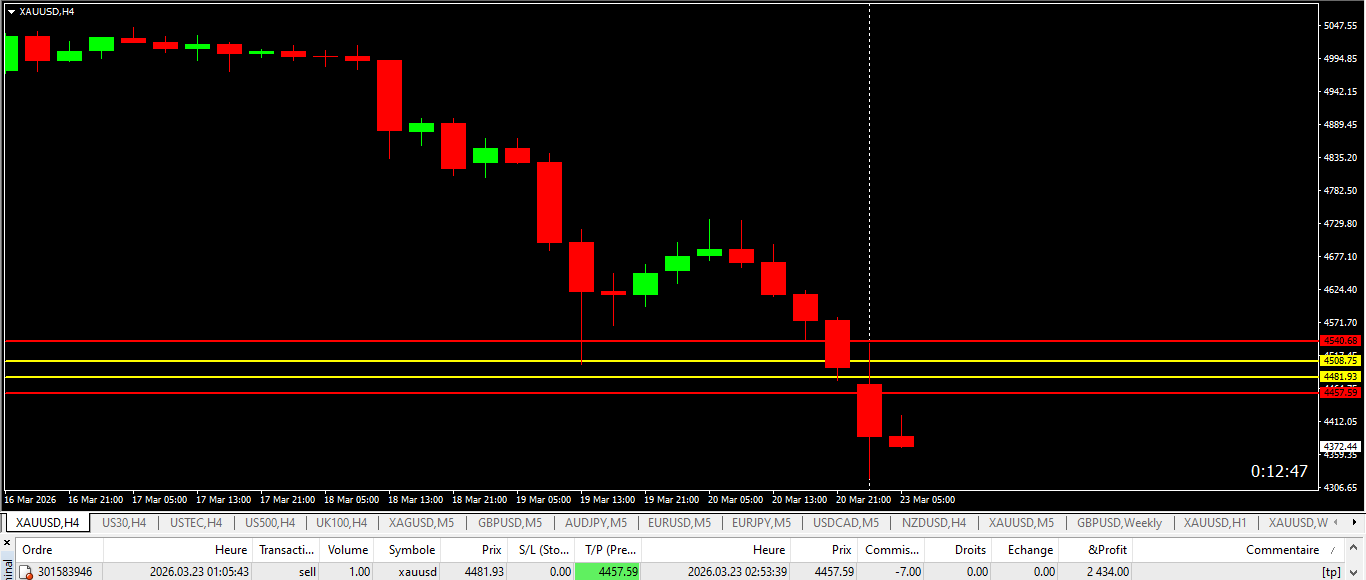Click the 20 Mar 21:00 time axis marker
The height and width of the screenshot is (580, 1366).
pos(864,499)
